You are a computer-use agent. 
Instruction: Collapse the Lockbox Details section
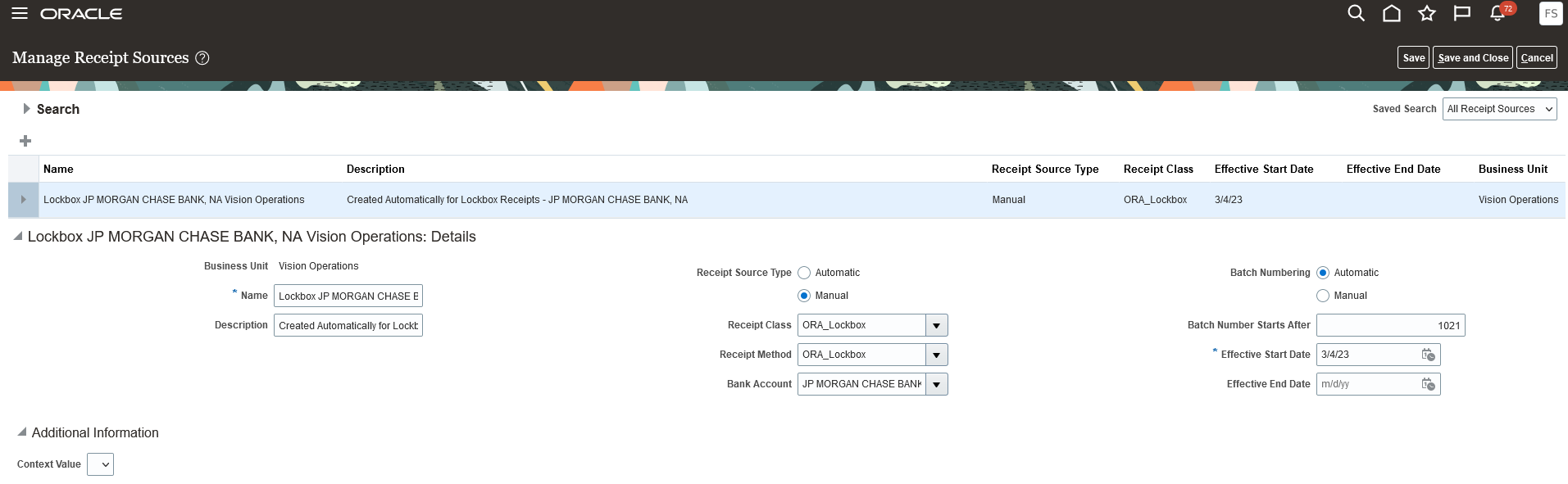(18, 237)
